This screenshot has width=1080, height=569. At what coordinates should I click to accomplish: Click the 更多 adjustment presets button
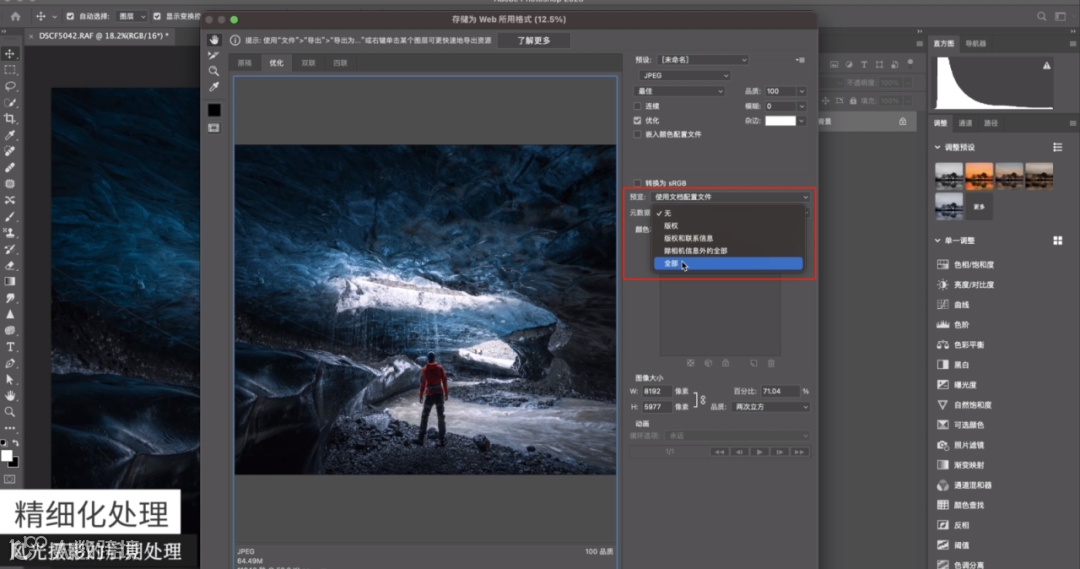point(979,207)
